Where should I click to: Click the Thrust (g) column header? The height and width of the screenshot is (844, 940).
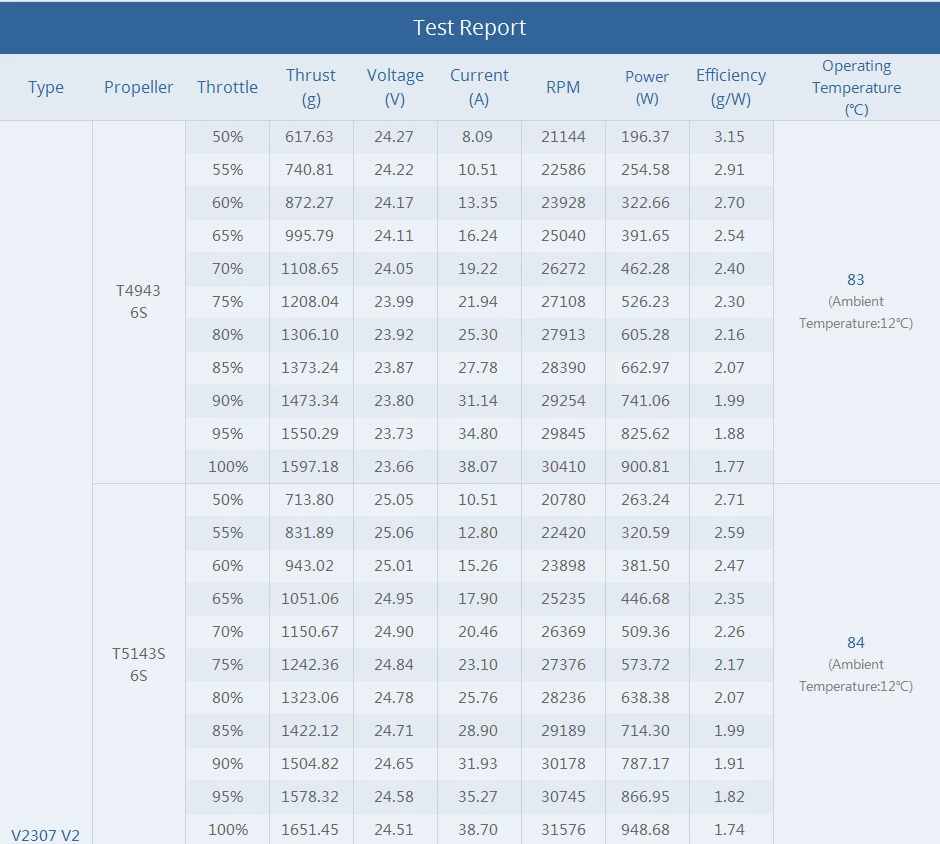(311, 87)
